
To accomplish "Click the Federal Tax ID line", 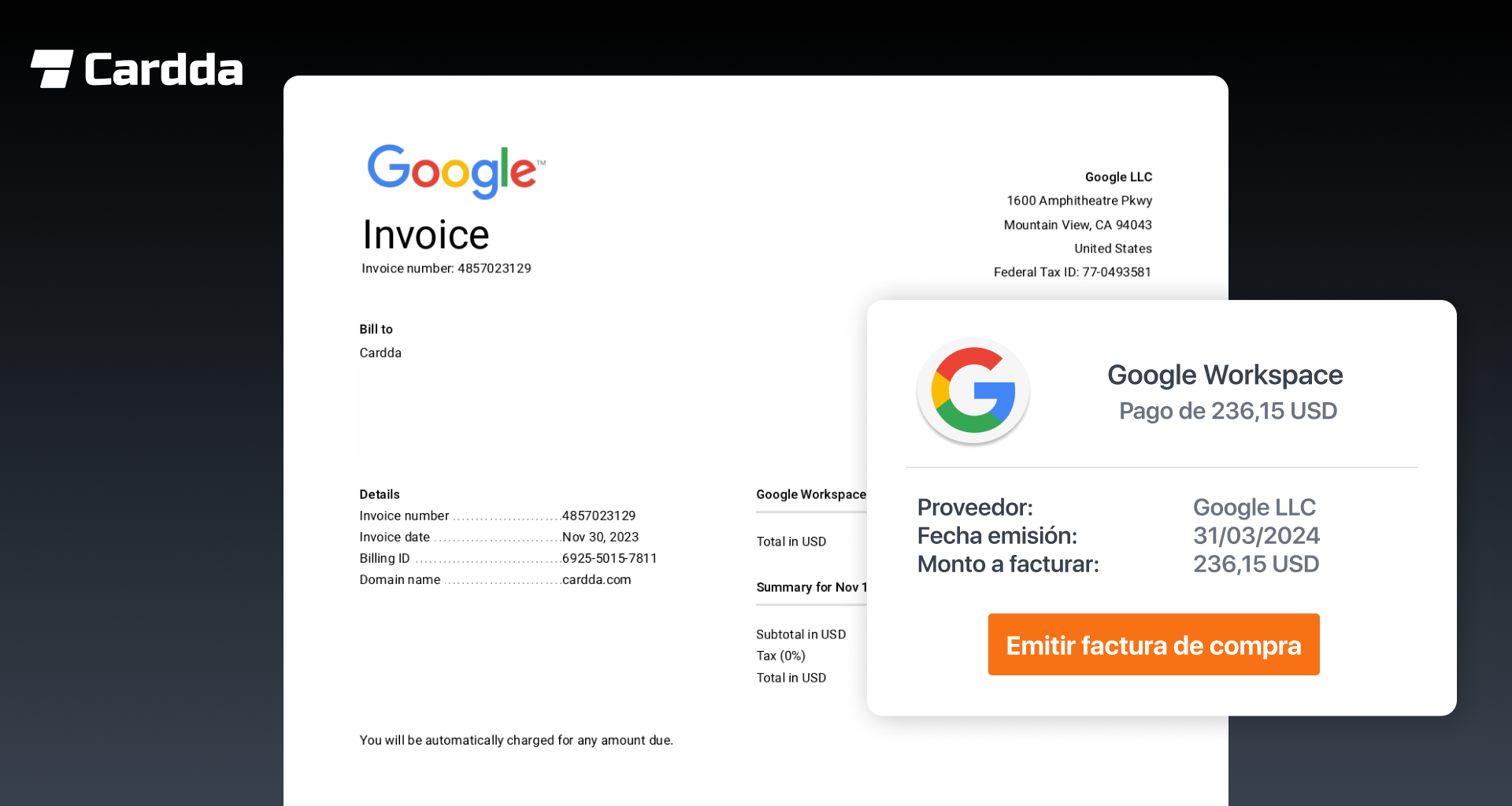I will click(x=1072, y=272).
